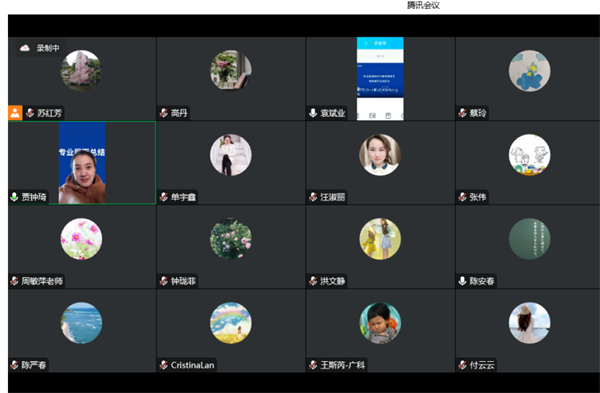This screenshot has width=600, height=393.
Task: Select the ocean avatar of 陈严春
Action: (x=82, y=323)
